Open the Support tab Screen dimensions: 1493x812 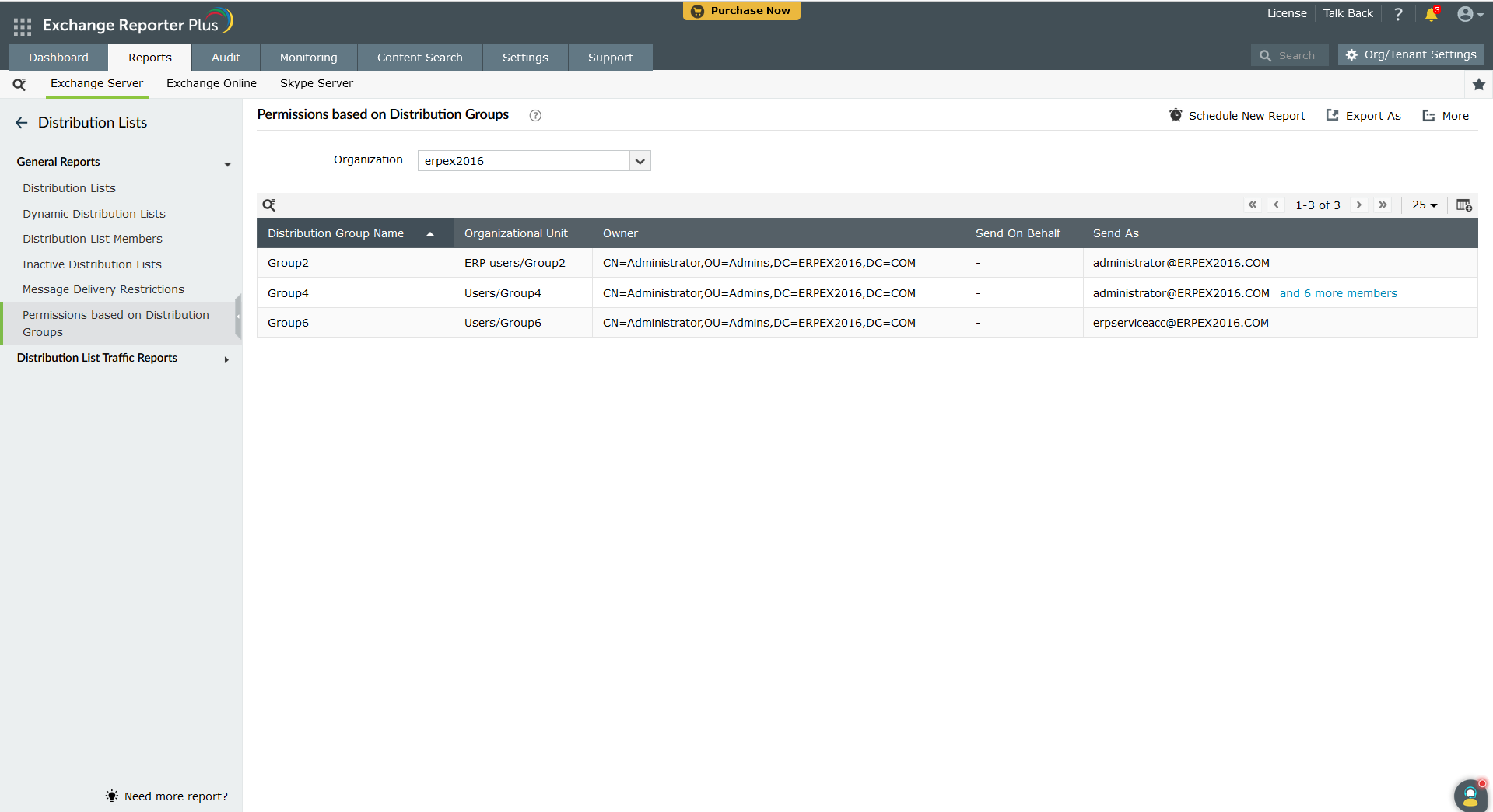tap(611, 58)
